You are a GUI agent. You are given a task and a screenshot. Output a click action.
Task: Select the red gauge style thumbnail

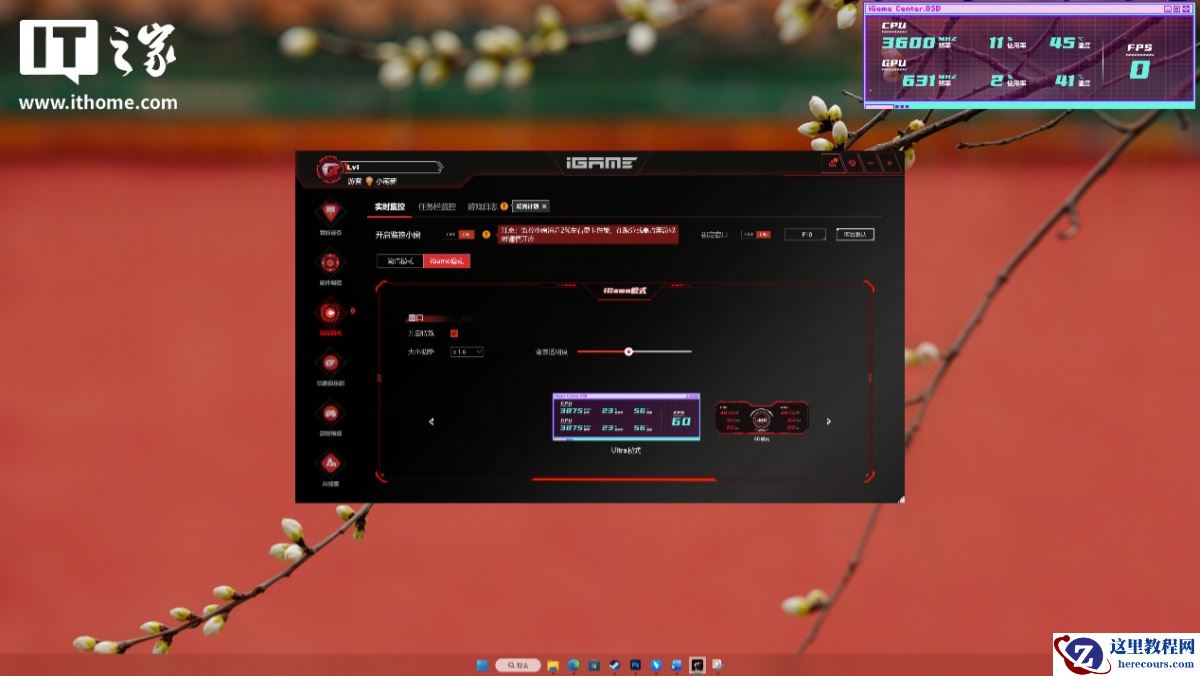[x=762, y=417]
